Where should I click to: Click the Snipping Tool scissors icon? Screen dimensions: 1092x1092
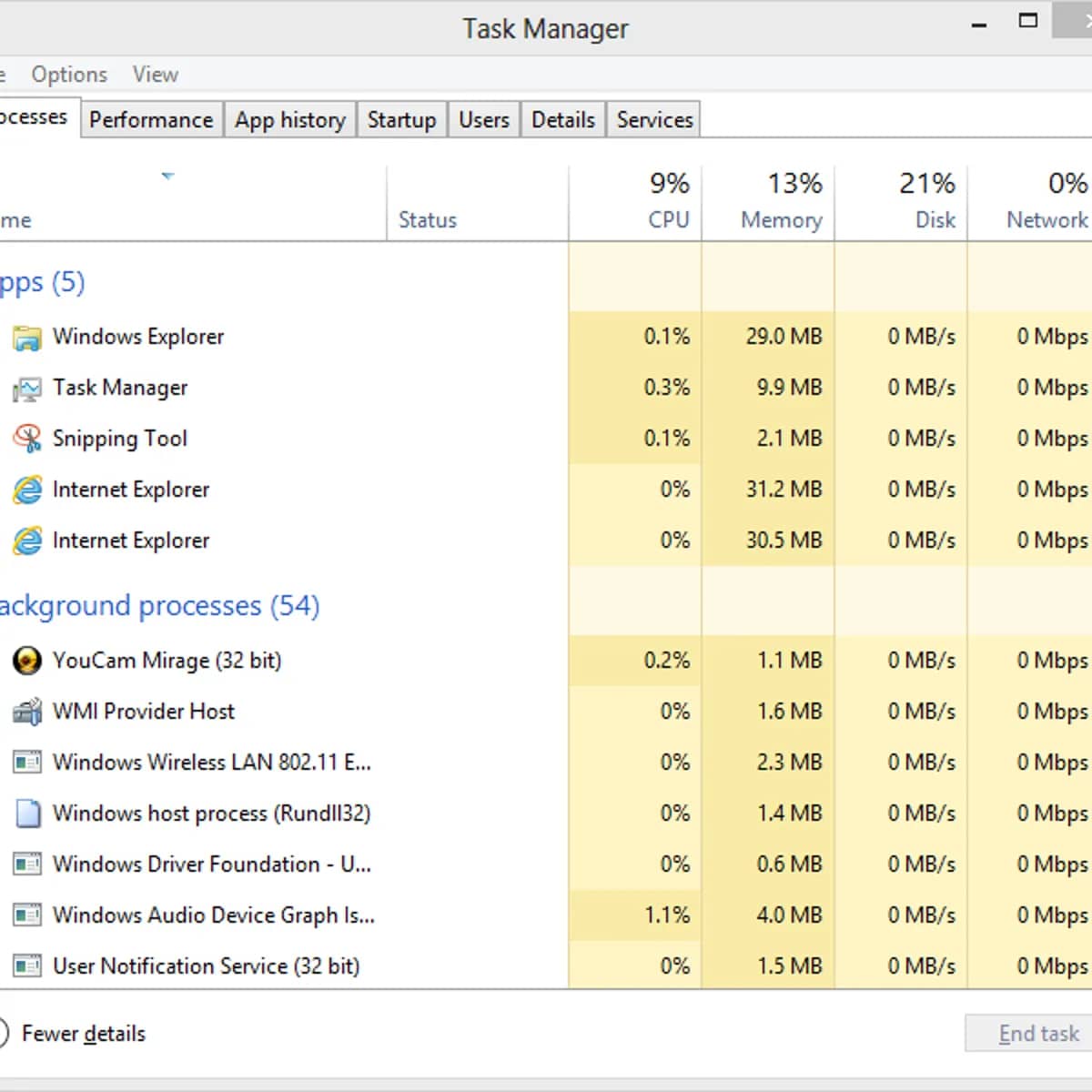pyautogui.click(x=27, y=440)
